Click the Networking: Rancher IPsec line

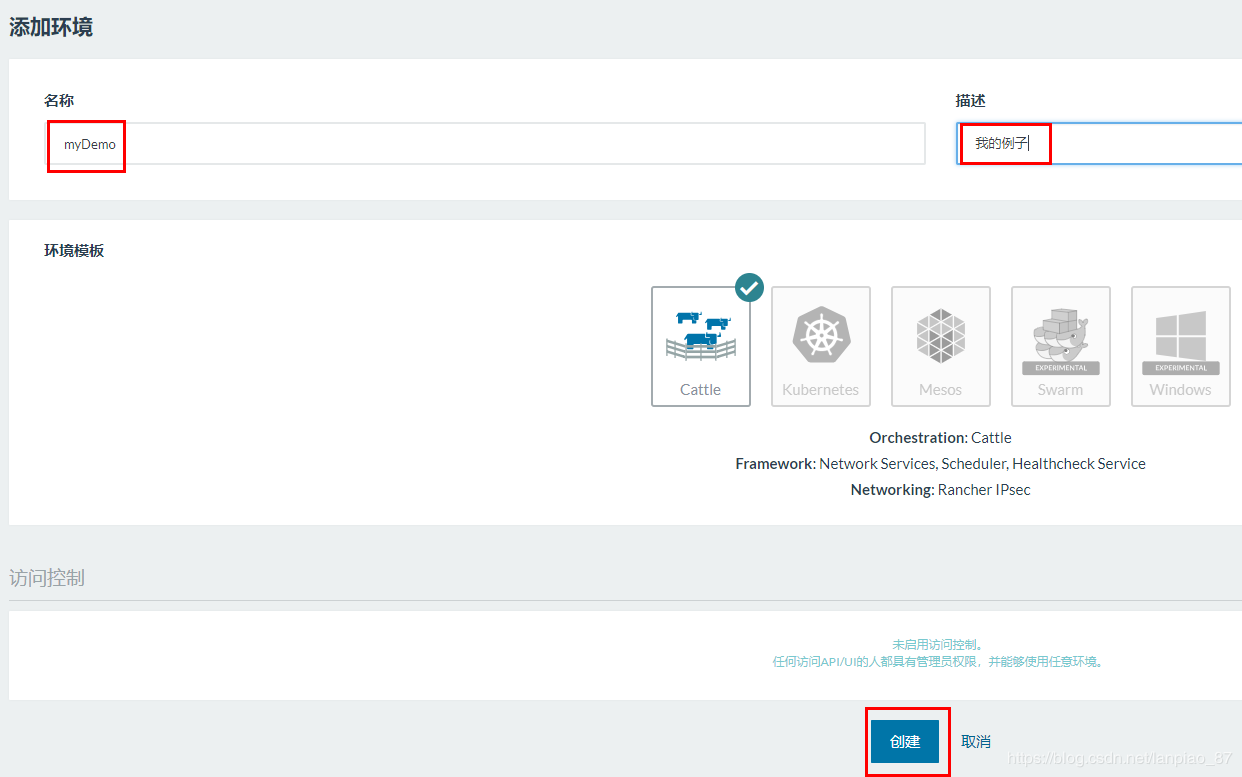tap(940, 490)
